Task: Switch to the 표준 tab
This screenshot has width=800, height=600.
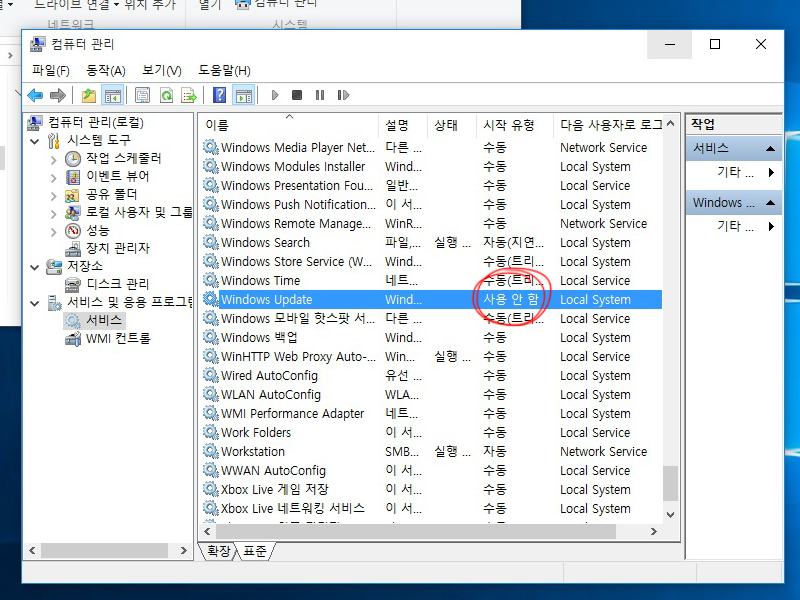Action: (255, 552)
